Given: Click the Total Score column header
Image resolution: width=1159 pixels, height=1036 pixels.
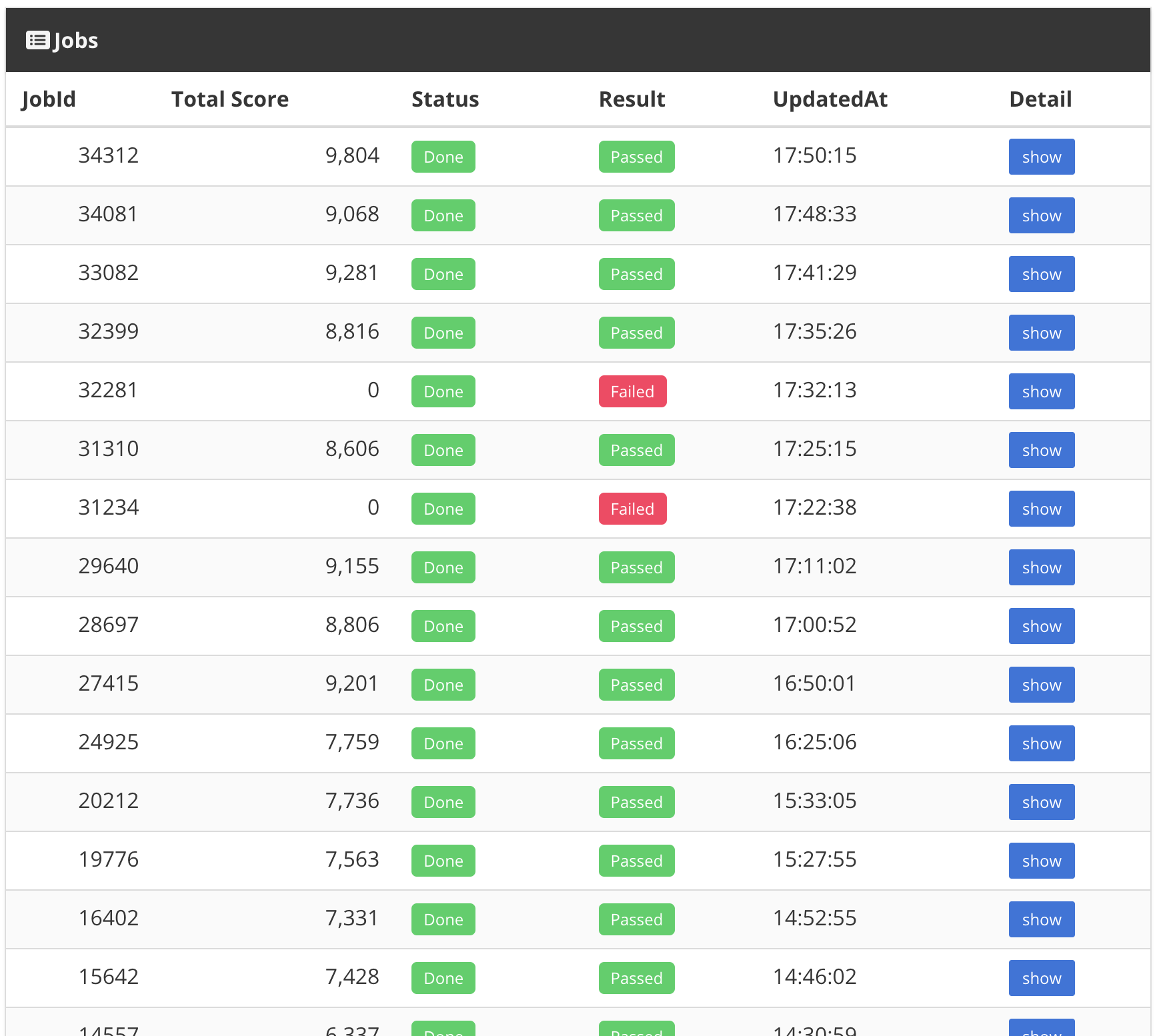Looking at the screenshot, I should pos(230,99).
